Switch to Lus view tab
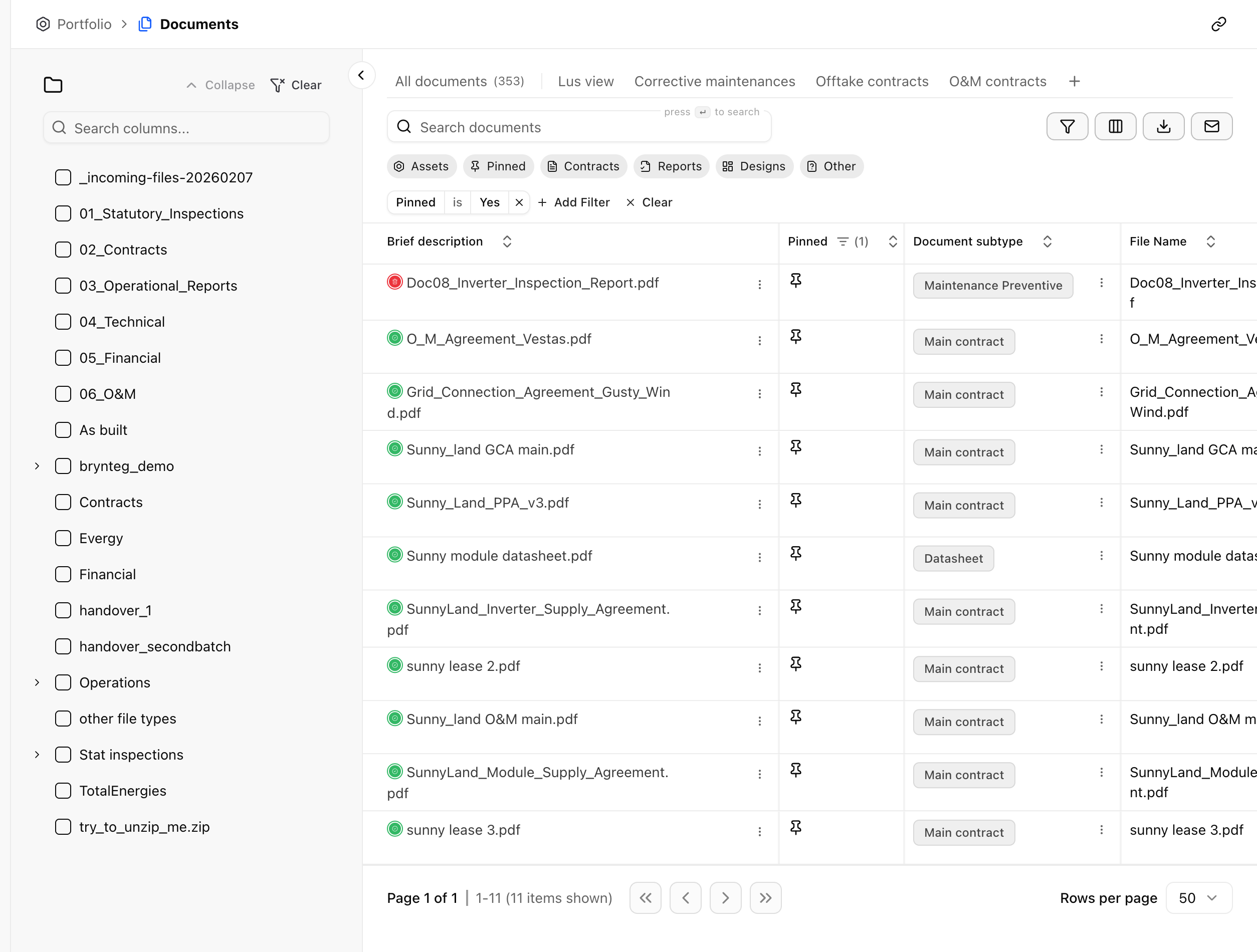 tap(586, 81)
